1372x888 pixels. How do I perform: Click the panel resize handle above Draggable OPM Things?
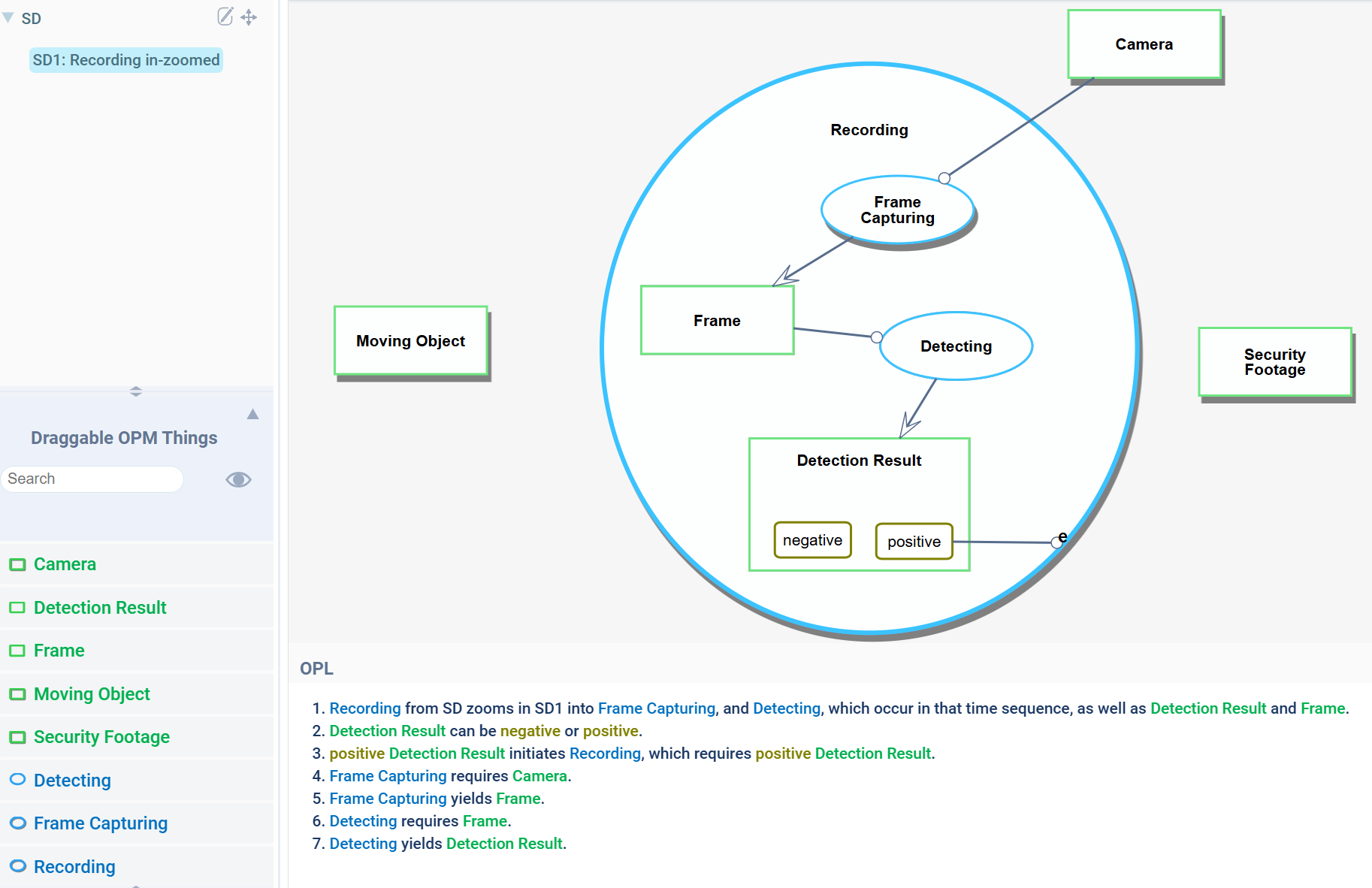pyautogui.click(x=136, y=391)
